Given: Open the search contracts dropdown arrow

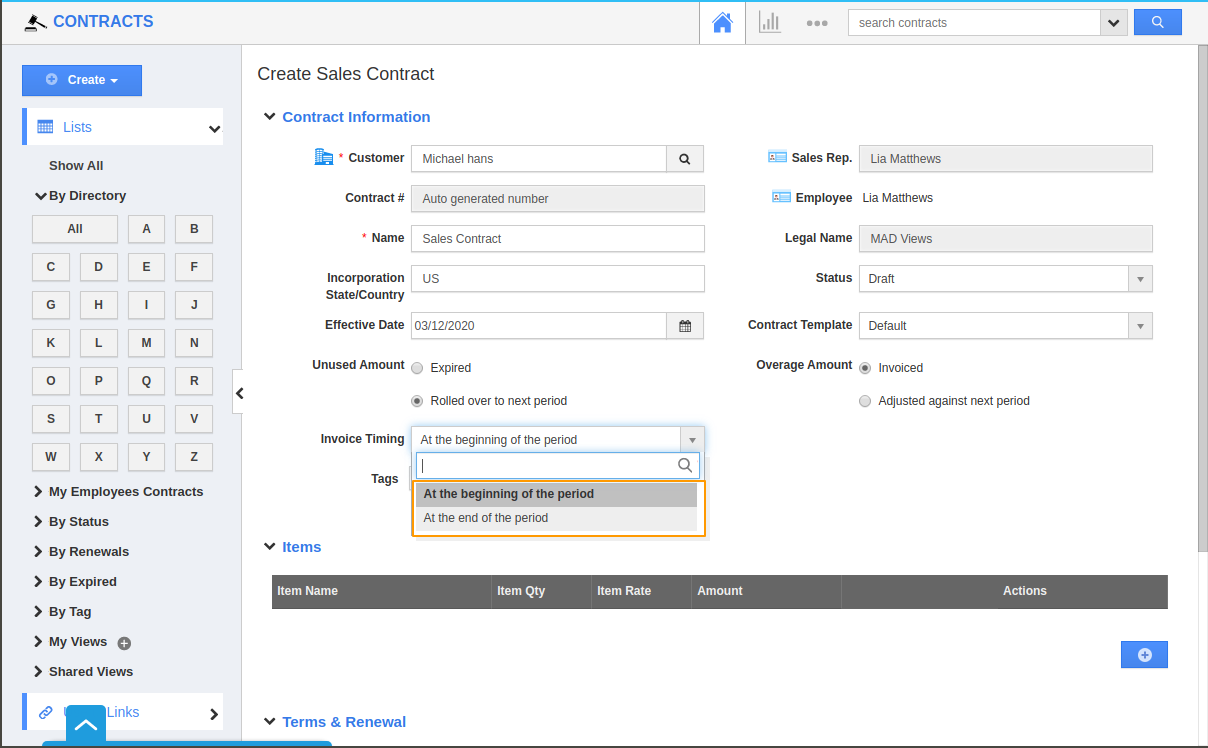Looking at the screenshot, I should (x=1114, y=23).
